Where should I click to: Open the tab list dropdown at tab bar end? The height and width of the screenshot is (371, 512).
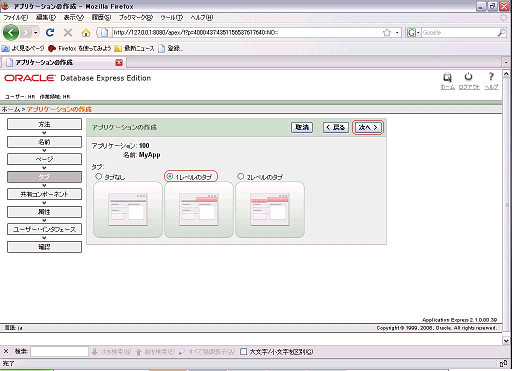[x=506, y=63]
